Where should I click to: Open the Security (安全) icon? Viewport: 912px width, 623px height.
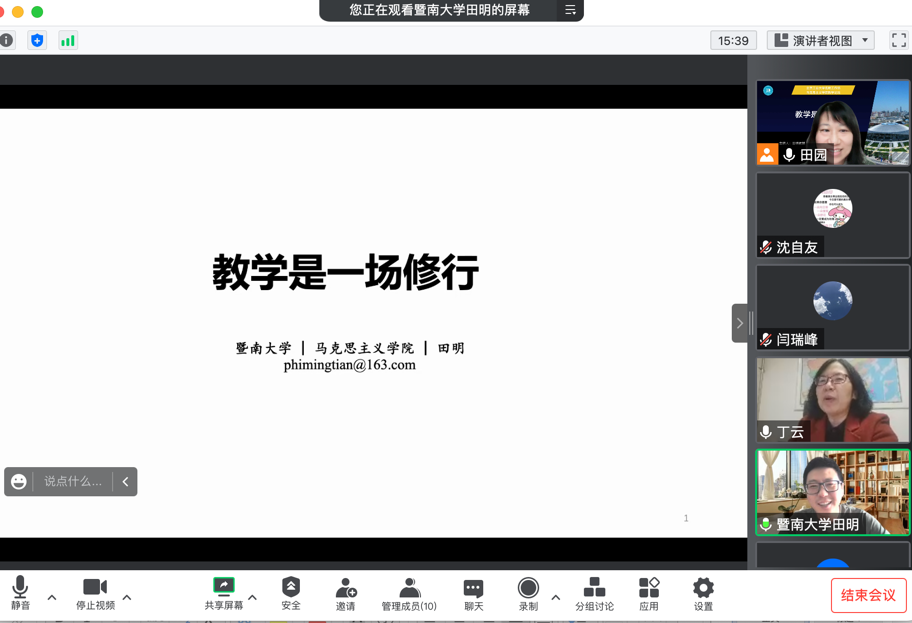tap(291, 592)
